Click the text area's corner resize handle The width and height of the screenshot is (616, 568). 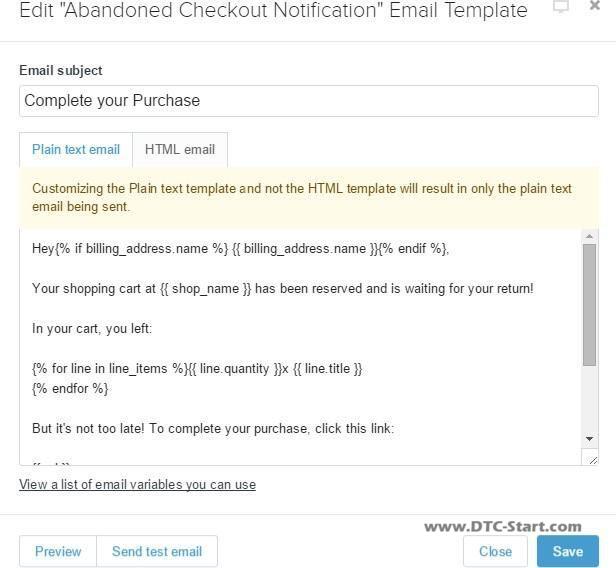(593, 460)
